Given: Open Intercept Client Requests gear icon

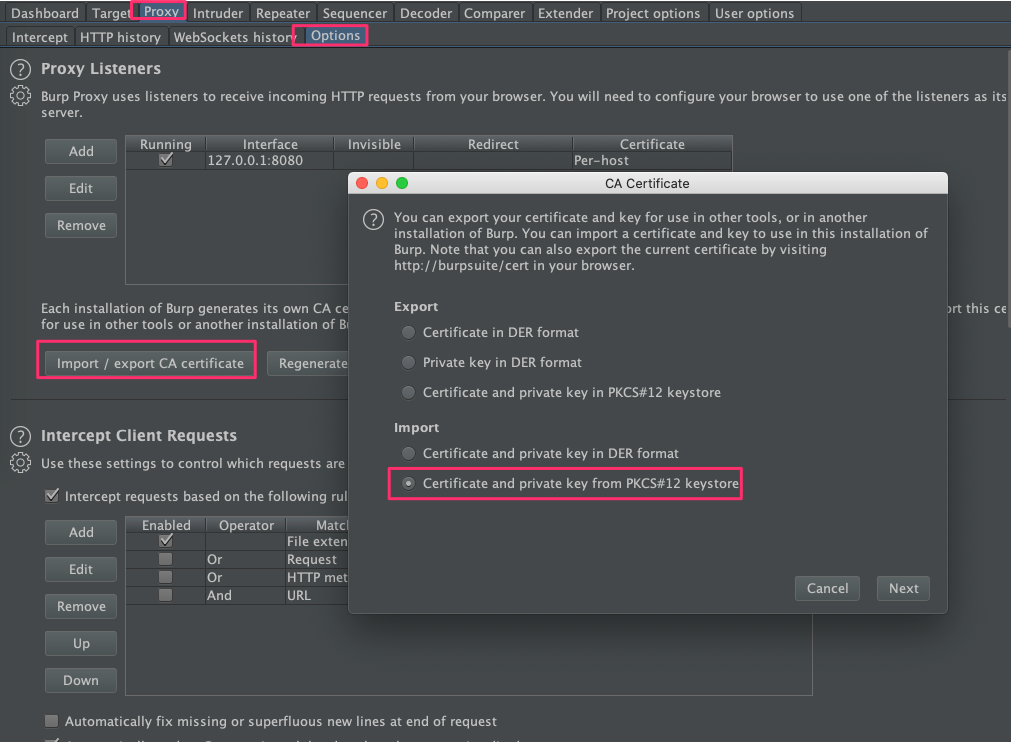Looking at the screenshot, I should (x=20, y=463).
